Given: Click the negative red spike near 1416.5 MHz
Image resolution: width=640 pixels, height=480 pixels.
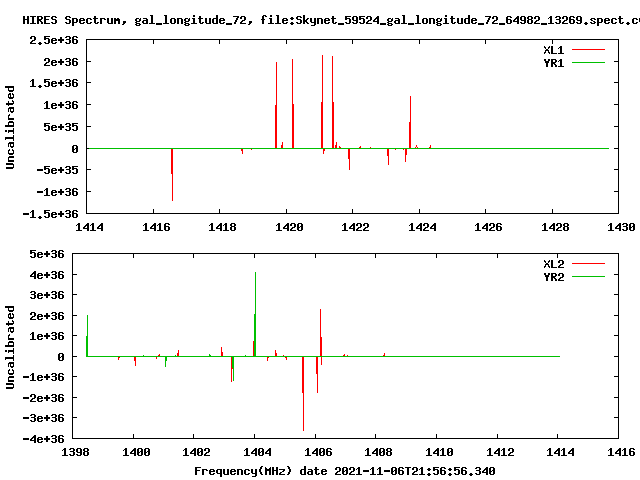Looking at the screenshot, I should (x=172, y=175).
